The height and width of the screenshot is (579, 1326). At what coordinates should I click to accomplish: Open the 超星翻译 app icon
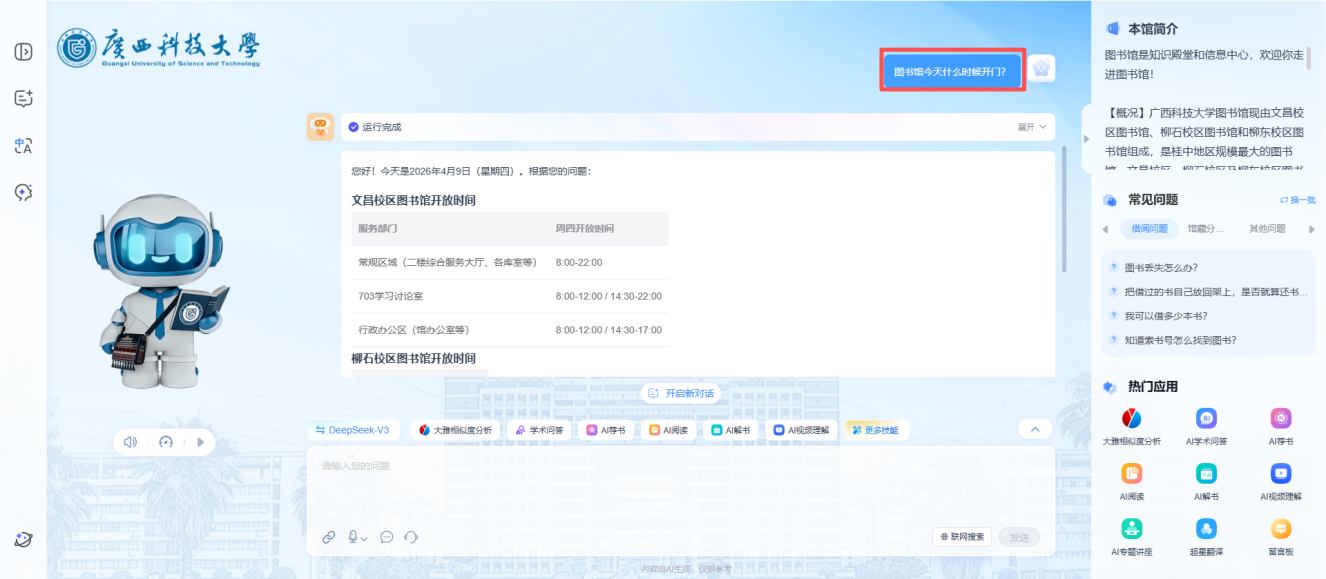coord(1206,529)
